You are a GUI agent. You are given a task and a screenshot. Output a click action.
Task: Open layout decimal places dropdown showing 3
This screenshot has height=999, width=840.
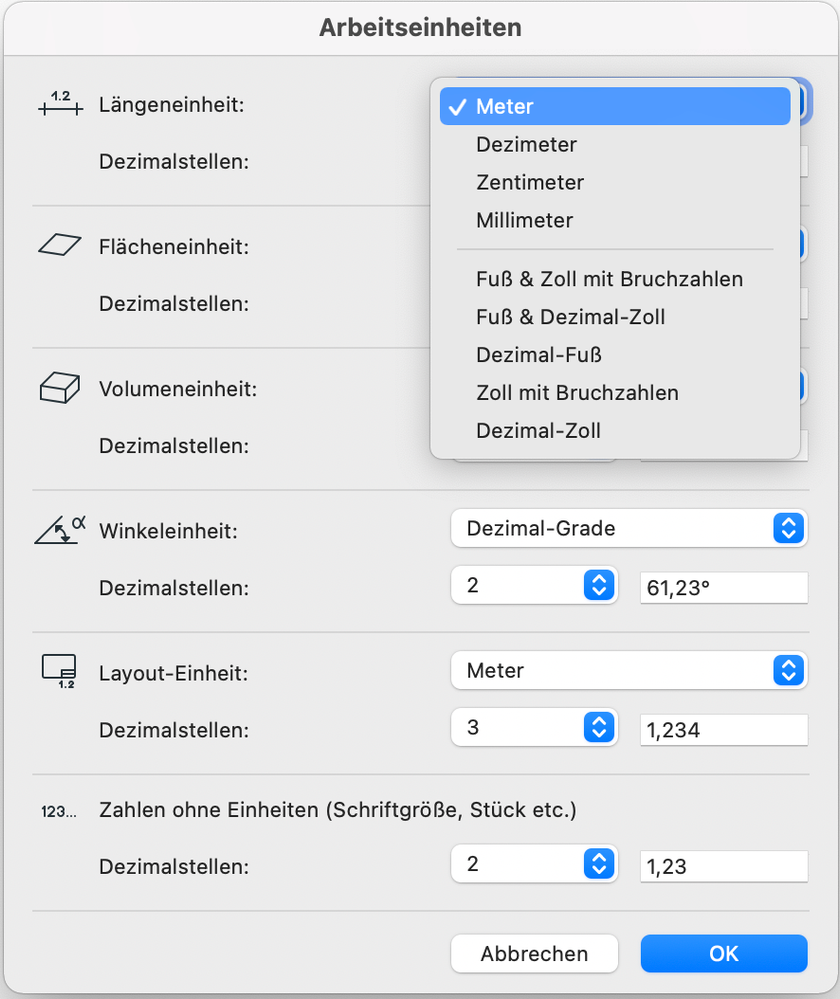(x=531, y=728)
